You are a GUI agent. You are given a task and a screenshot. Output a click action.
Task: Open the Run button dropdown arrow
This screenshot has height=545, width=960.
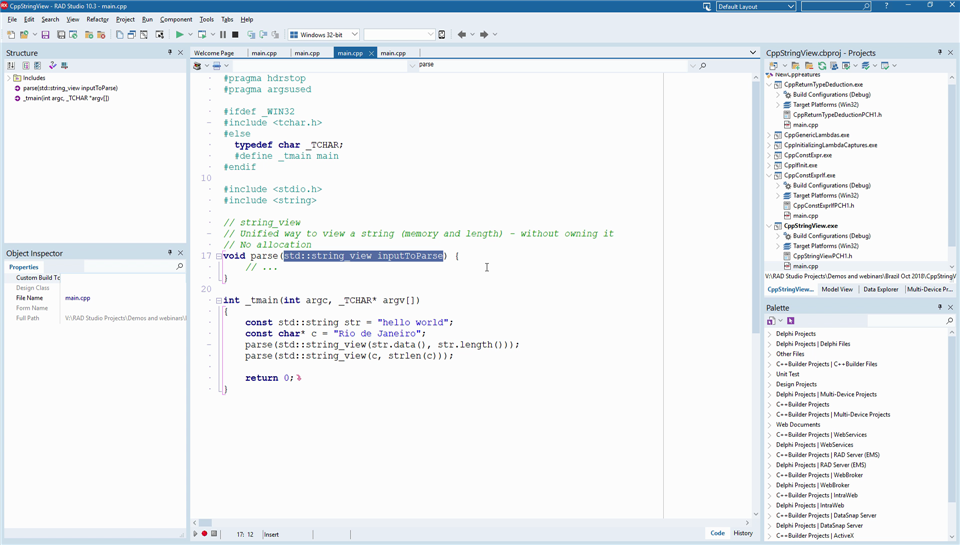point(190,35)
